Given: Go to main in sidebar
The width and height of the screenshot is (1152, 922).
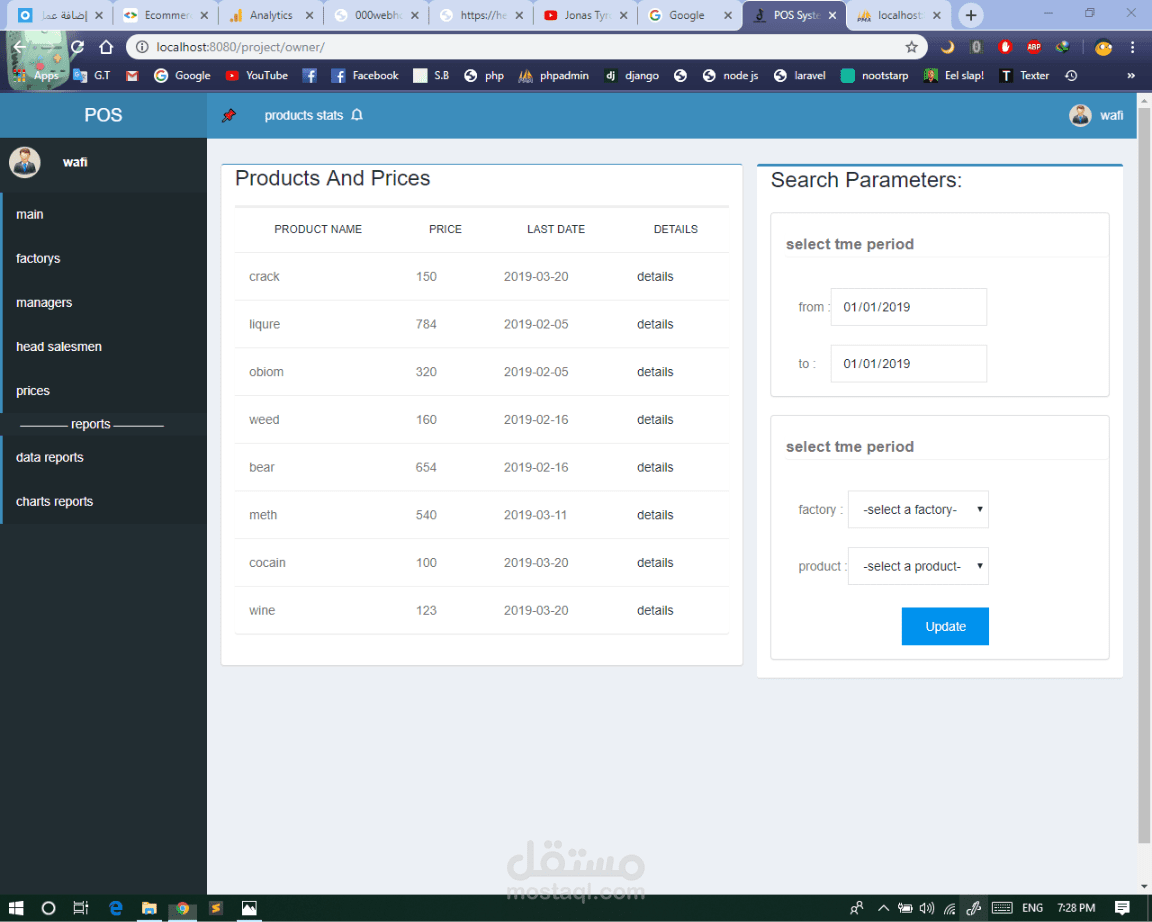Looking at the screenshot, I should coord(104,215).
